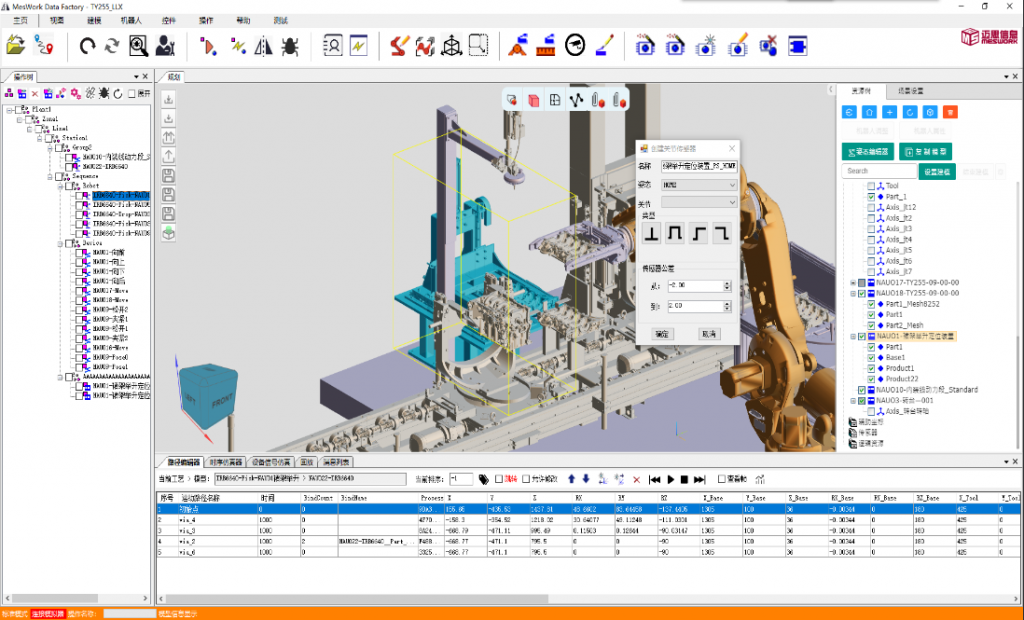Click the tag icon in path editor toolbar
Screen dimensions: 1024x620
[483, 480]
